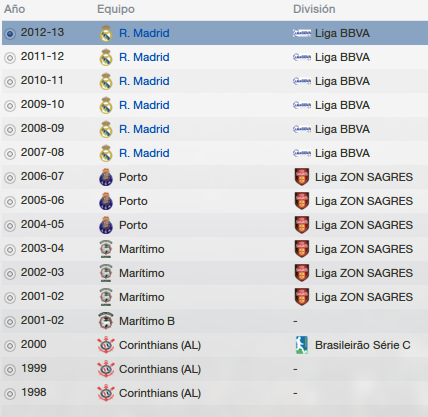Viewport: 428px width, 417px height.
Task: Click the Liga ZON SAGRES shield in 2004-05 row
Action: point(302,225)
